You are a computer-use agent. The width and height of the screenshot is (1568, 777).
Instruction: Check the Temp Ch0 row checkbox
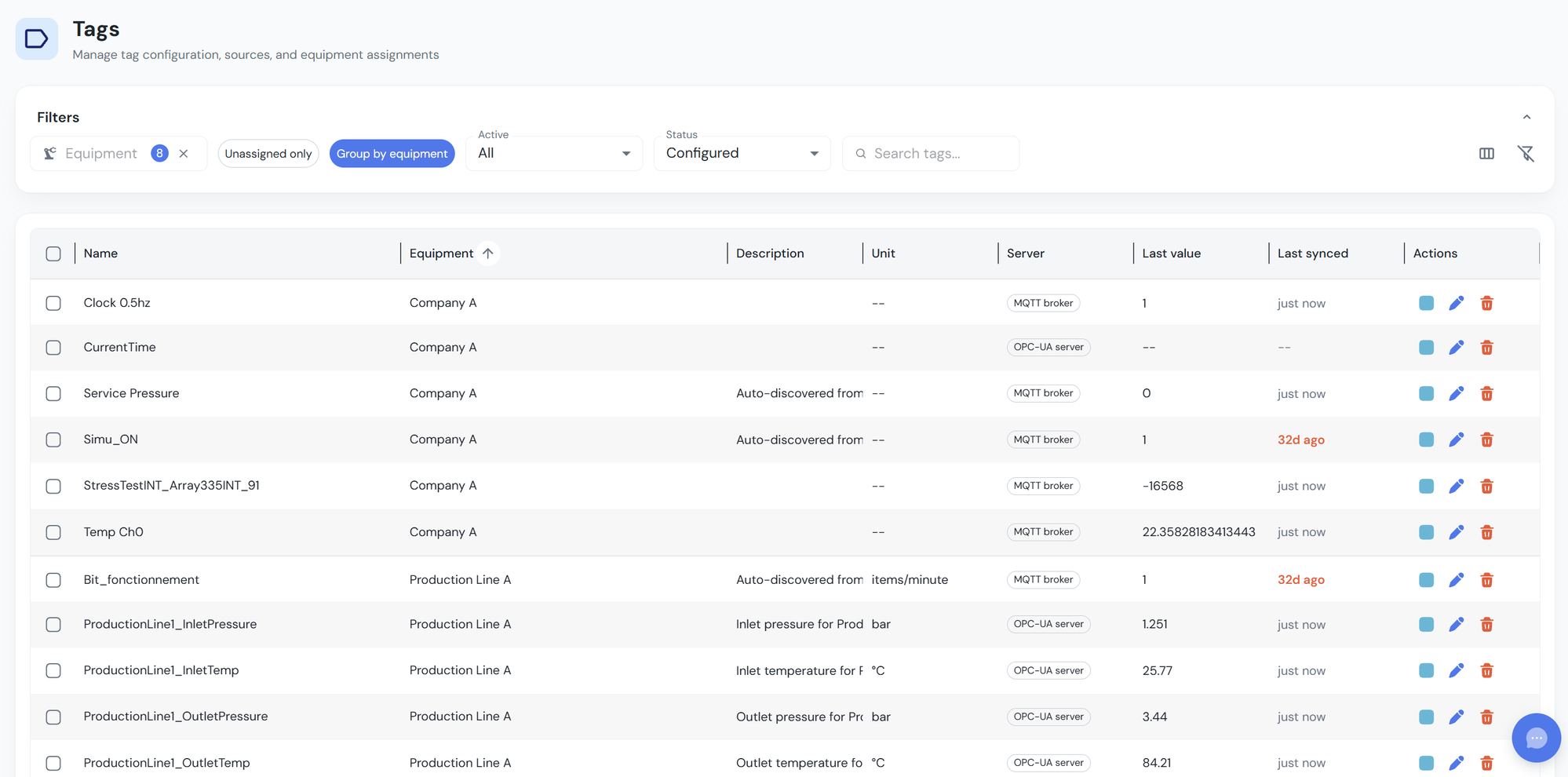(53, 533)
